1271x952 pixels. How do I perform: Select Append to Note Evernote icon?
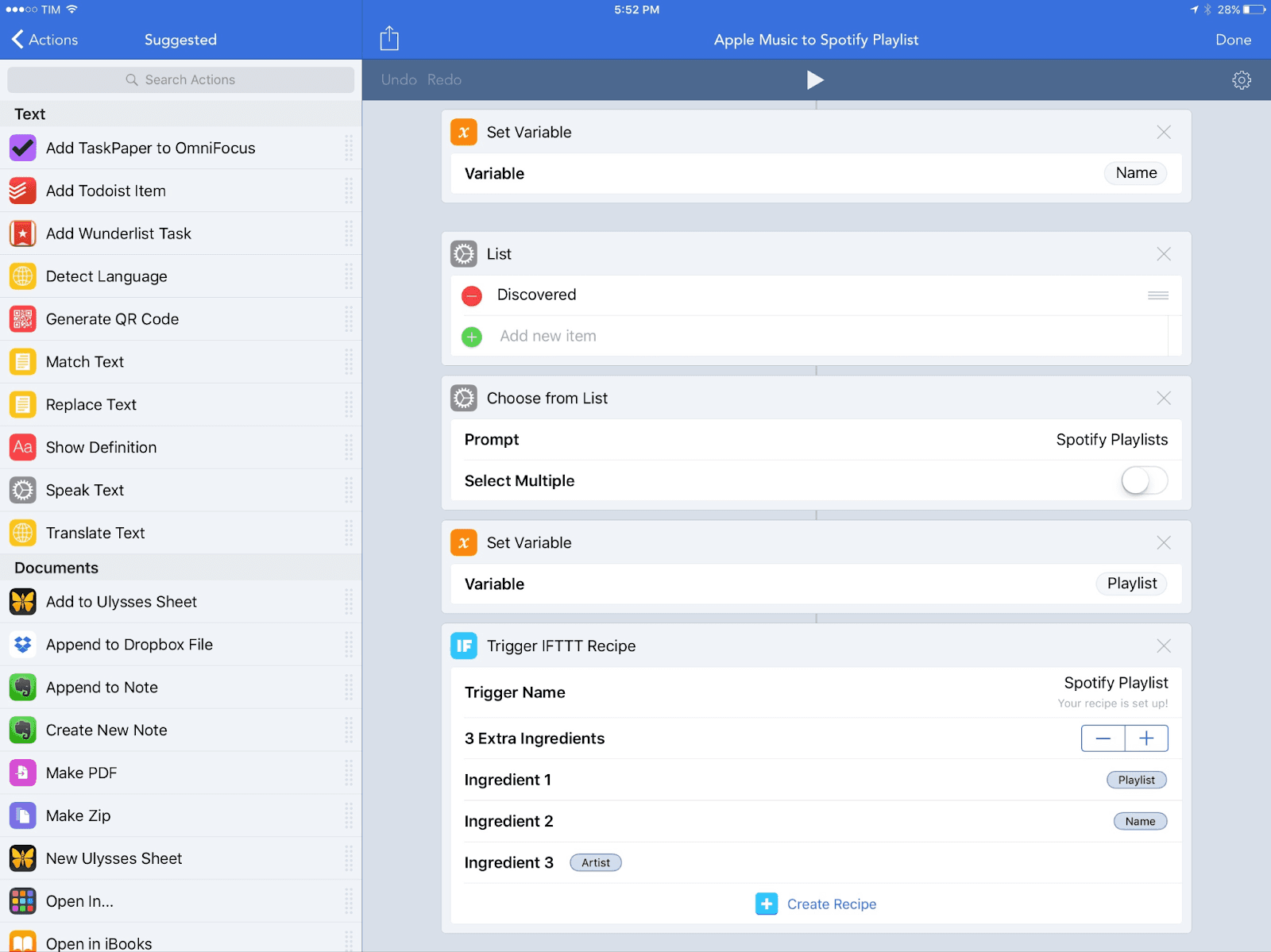(x=23, y=688)
